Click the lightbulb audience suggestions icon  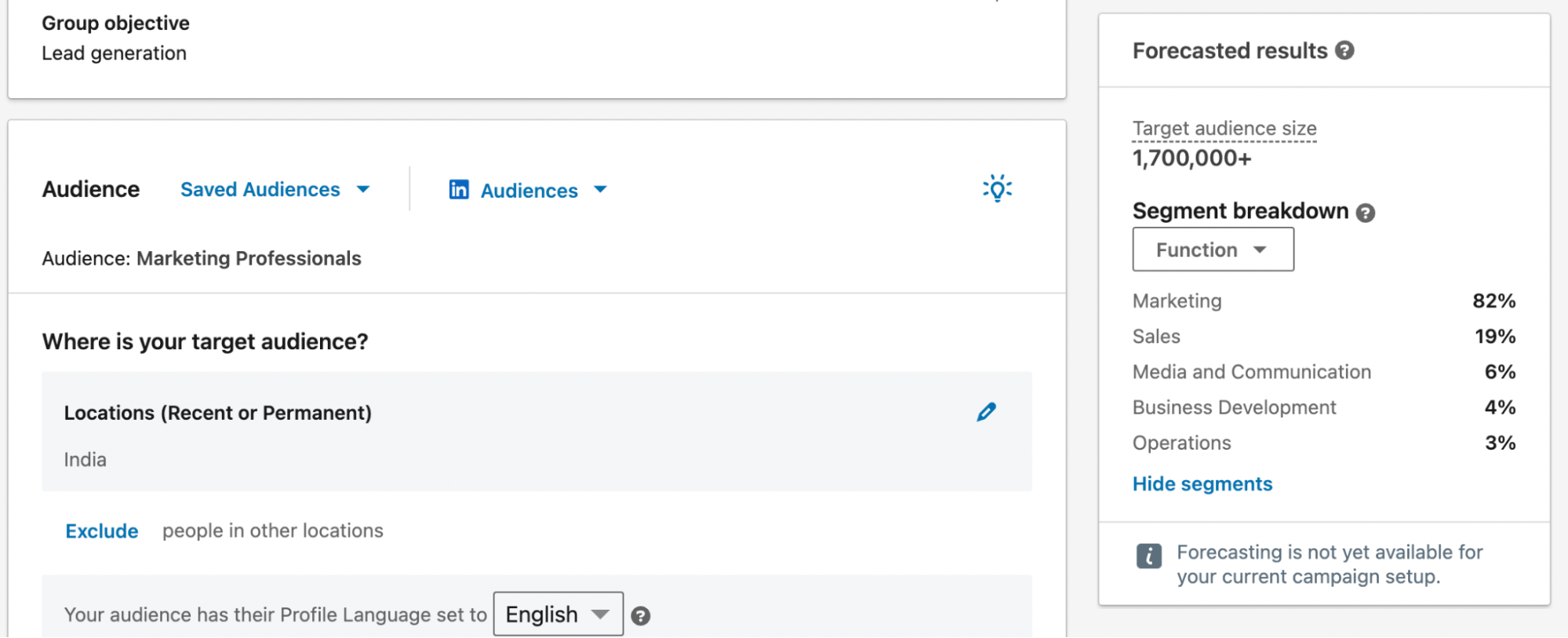[x=997, y=188]
